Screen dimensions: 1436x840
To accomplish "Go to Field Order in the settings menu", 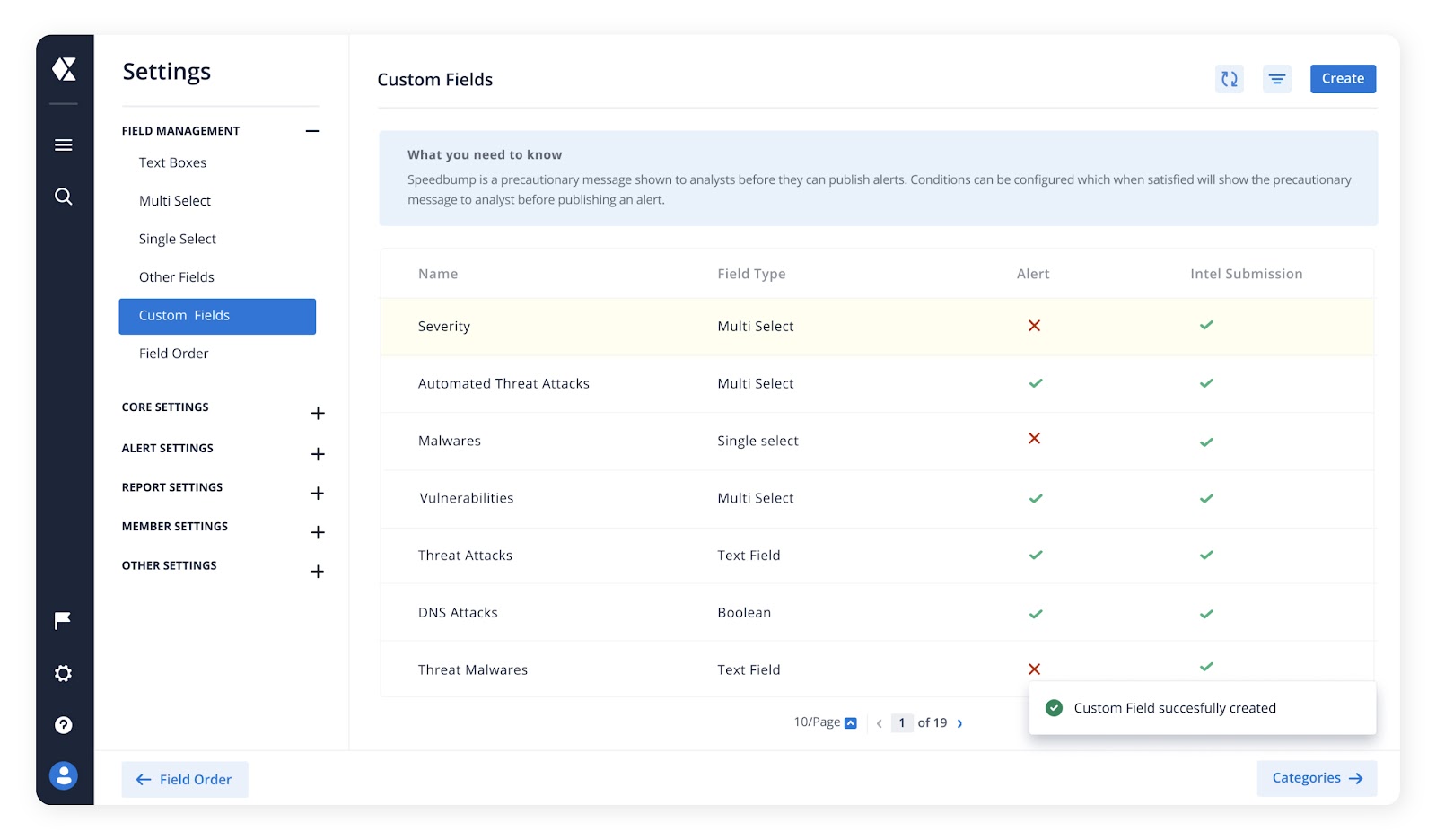I will [173, 354].
